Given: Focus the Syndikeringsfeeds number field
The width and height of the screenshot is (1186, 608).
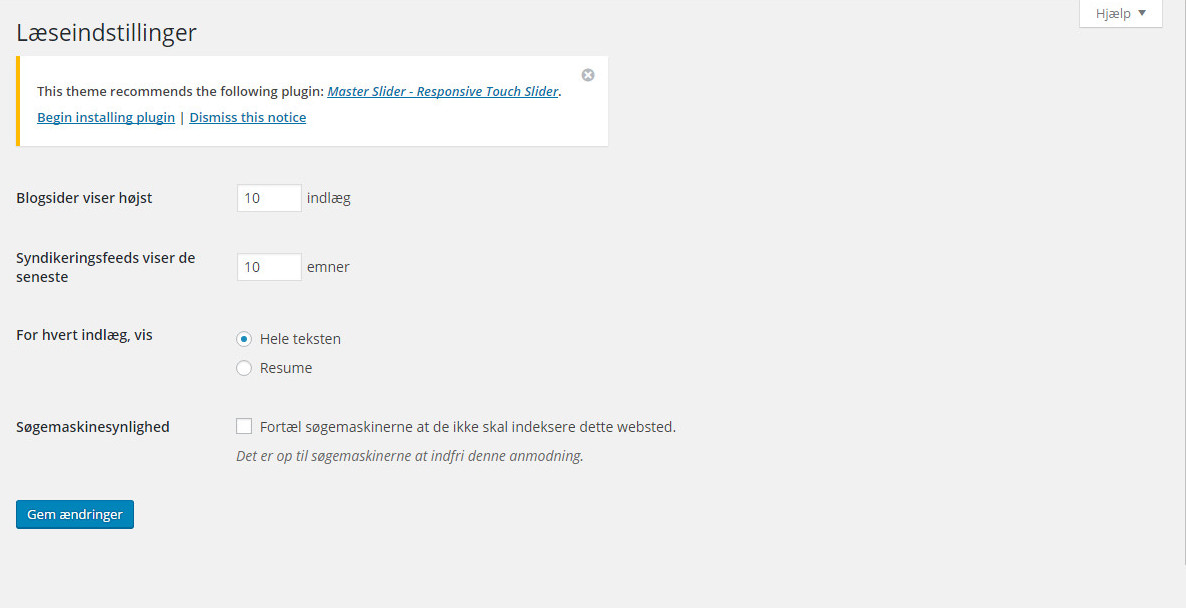Looking at the screenshot, I should coord(269,267).
